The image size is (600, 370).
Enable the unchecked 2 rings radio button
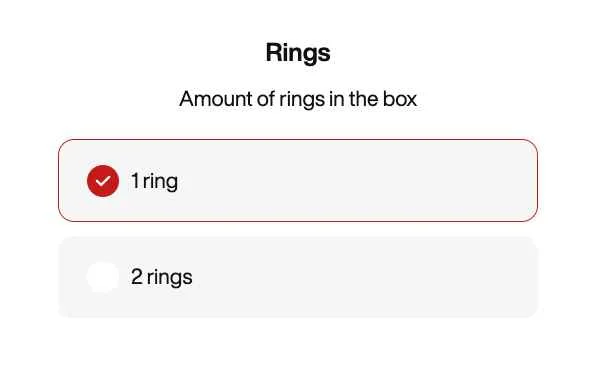(x=103, y=277)
